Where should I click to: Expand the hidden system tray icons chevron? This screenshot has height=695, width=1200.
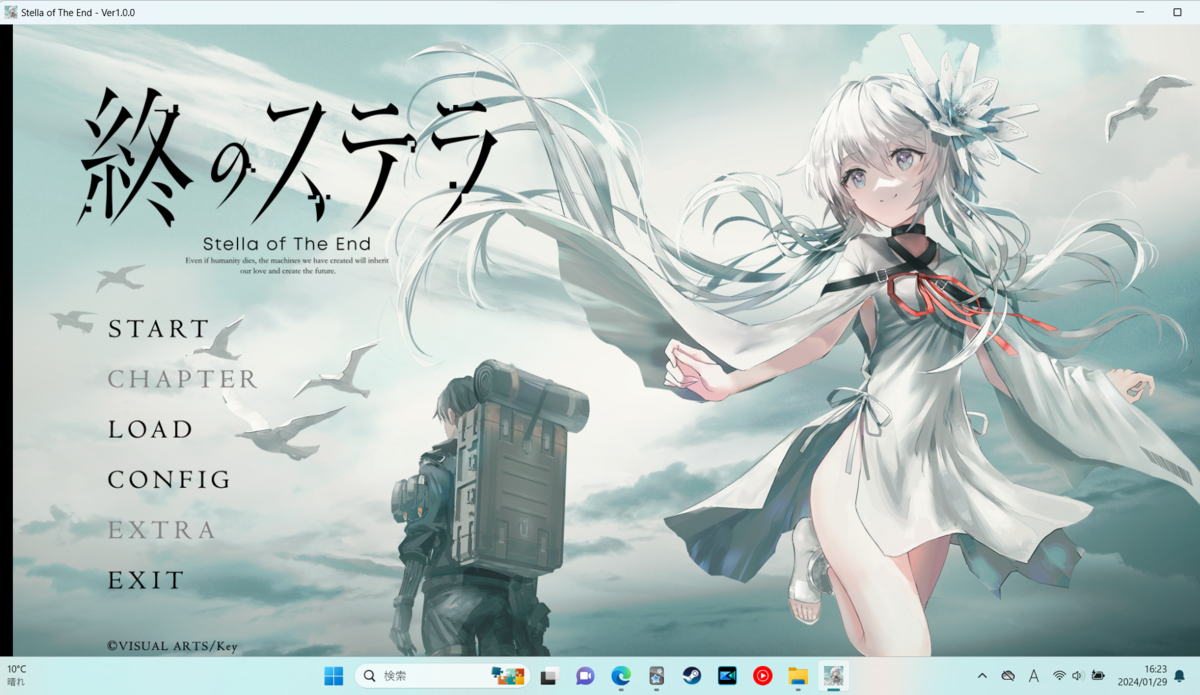tap(981, 676)
